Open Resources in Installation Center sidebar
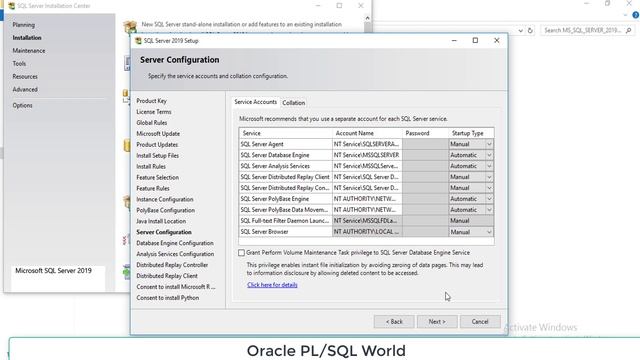The height and width of the screenshot is (360, 640). click(x=25, y=77)
